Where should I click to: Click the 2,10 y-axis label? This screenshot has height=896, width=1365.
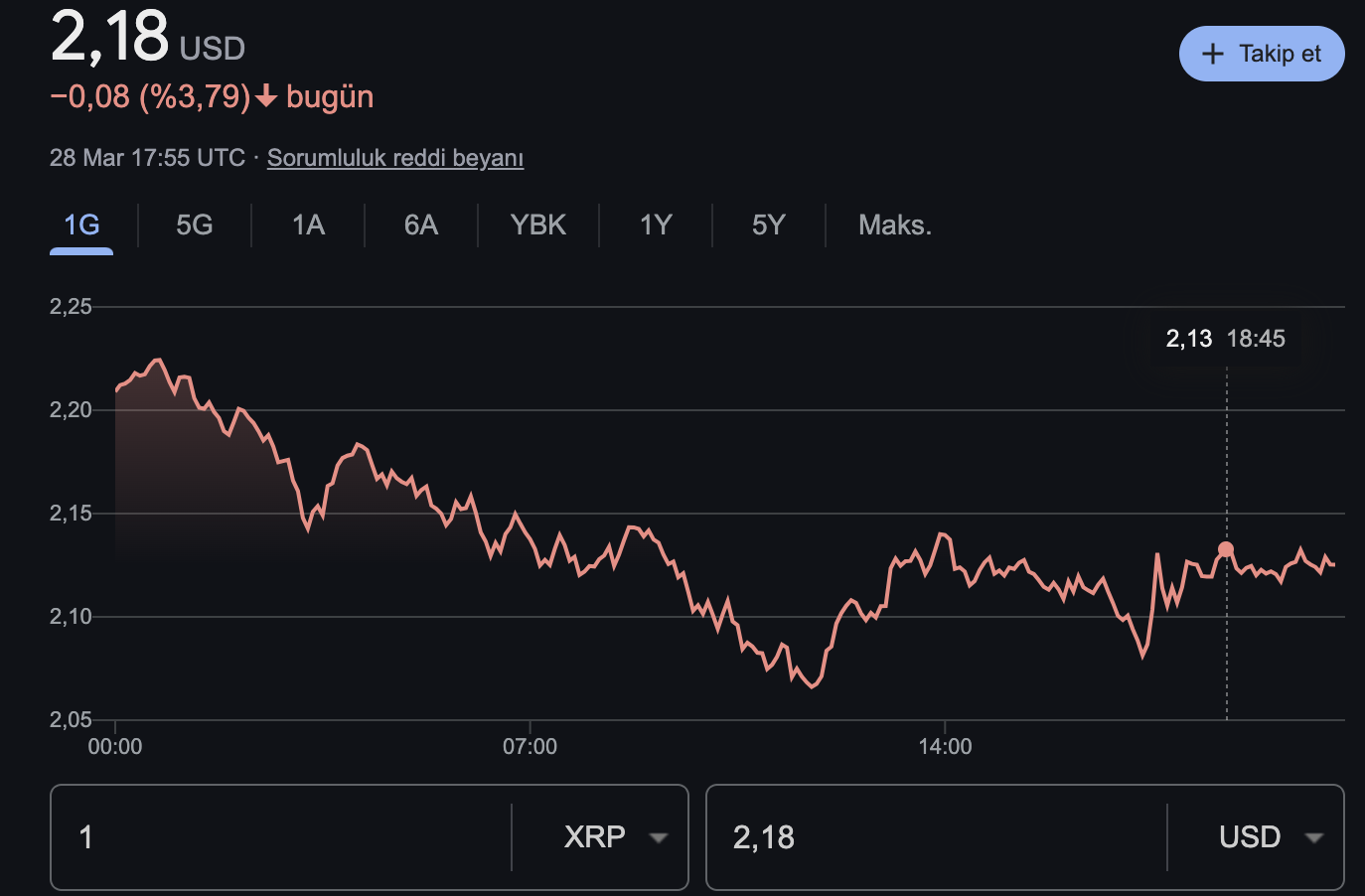pyautogui.click(x=71, y=616)
